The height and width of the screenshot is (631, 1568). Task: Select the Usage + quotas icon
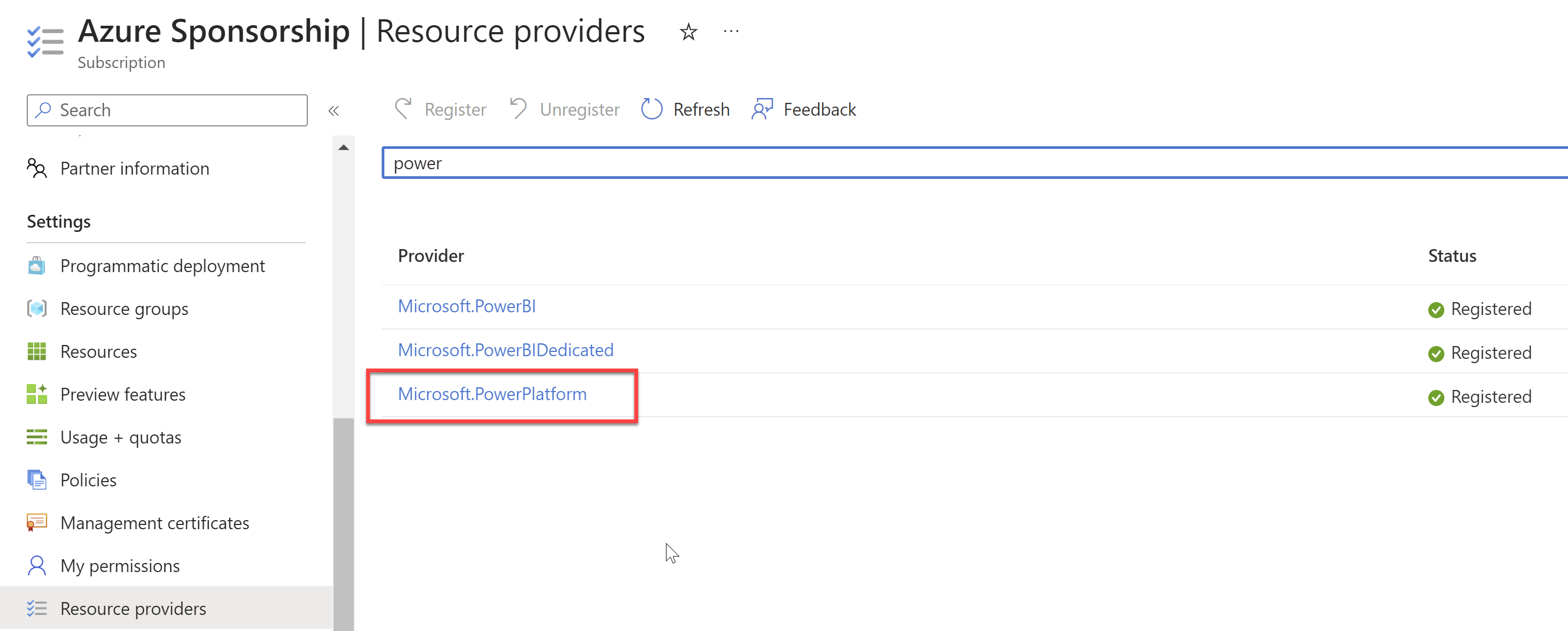pos(36,437)
